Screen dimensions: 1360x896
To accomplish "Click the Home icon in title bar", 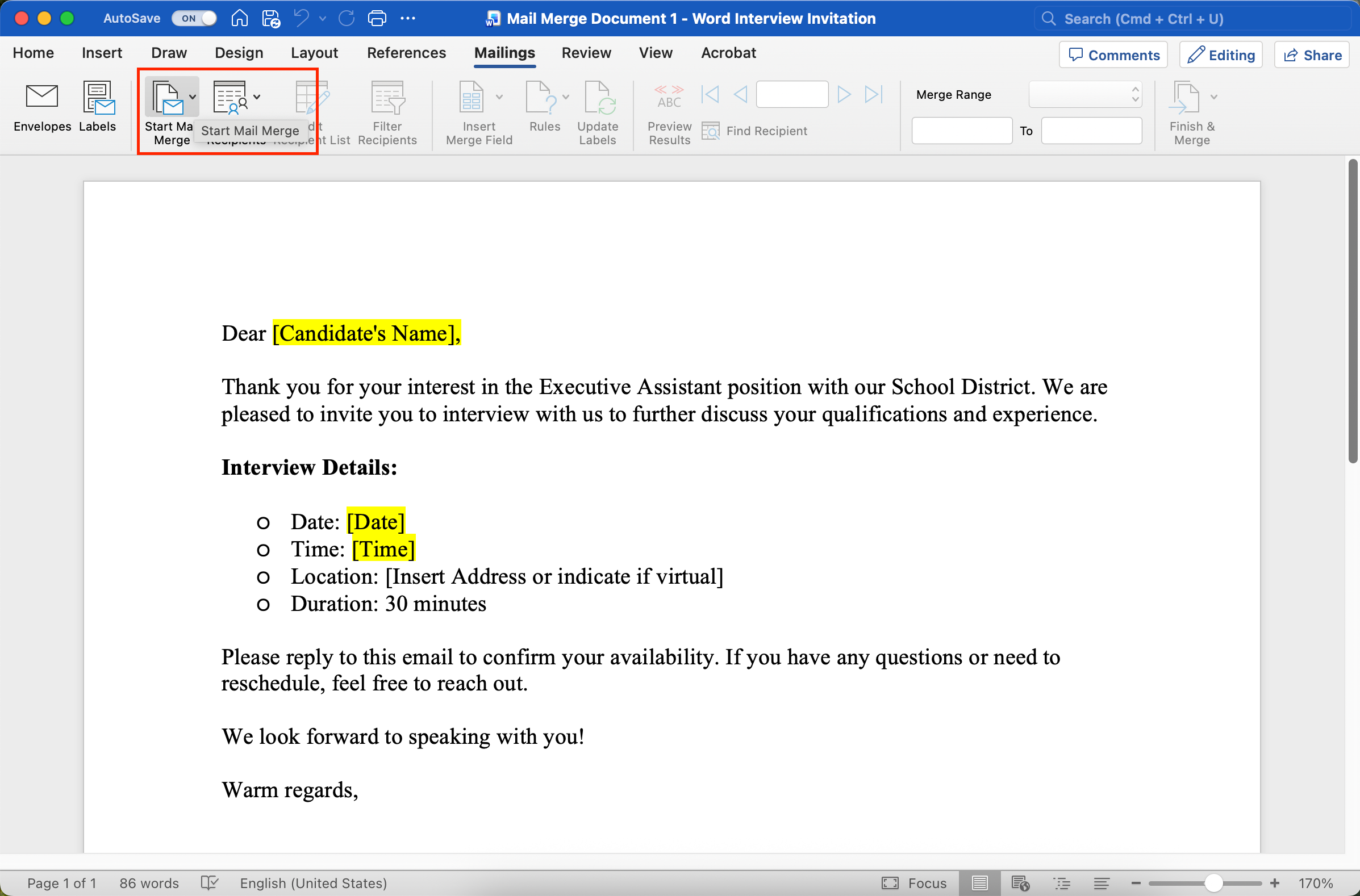I will click(x=239, y=18).
